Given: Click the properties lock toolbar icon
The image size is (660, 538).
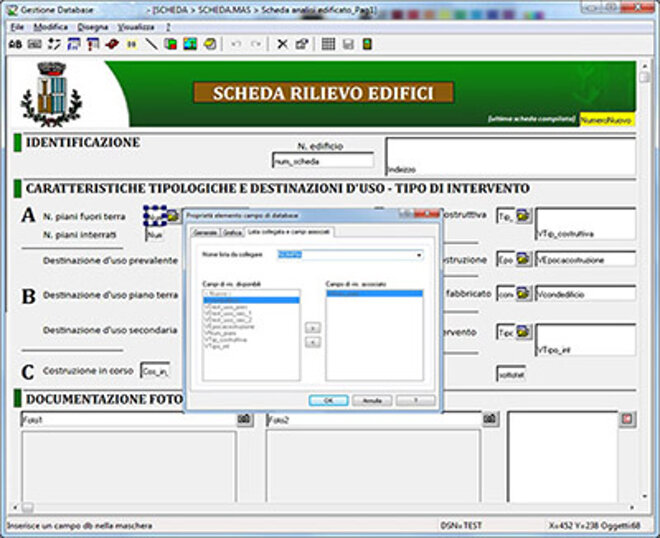Looking at the screenshot, I should [x=300, y=44].
